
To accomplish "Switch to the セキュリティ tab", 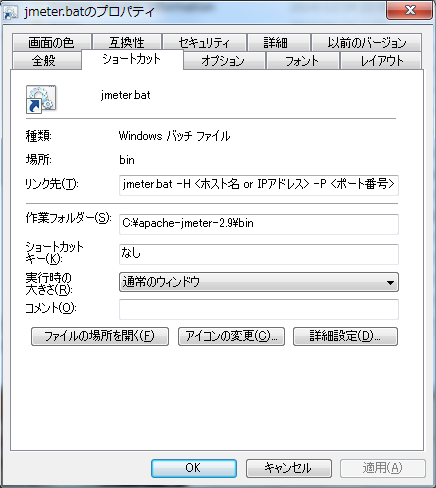I will pyautogui.click(x=204, y=42).
